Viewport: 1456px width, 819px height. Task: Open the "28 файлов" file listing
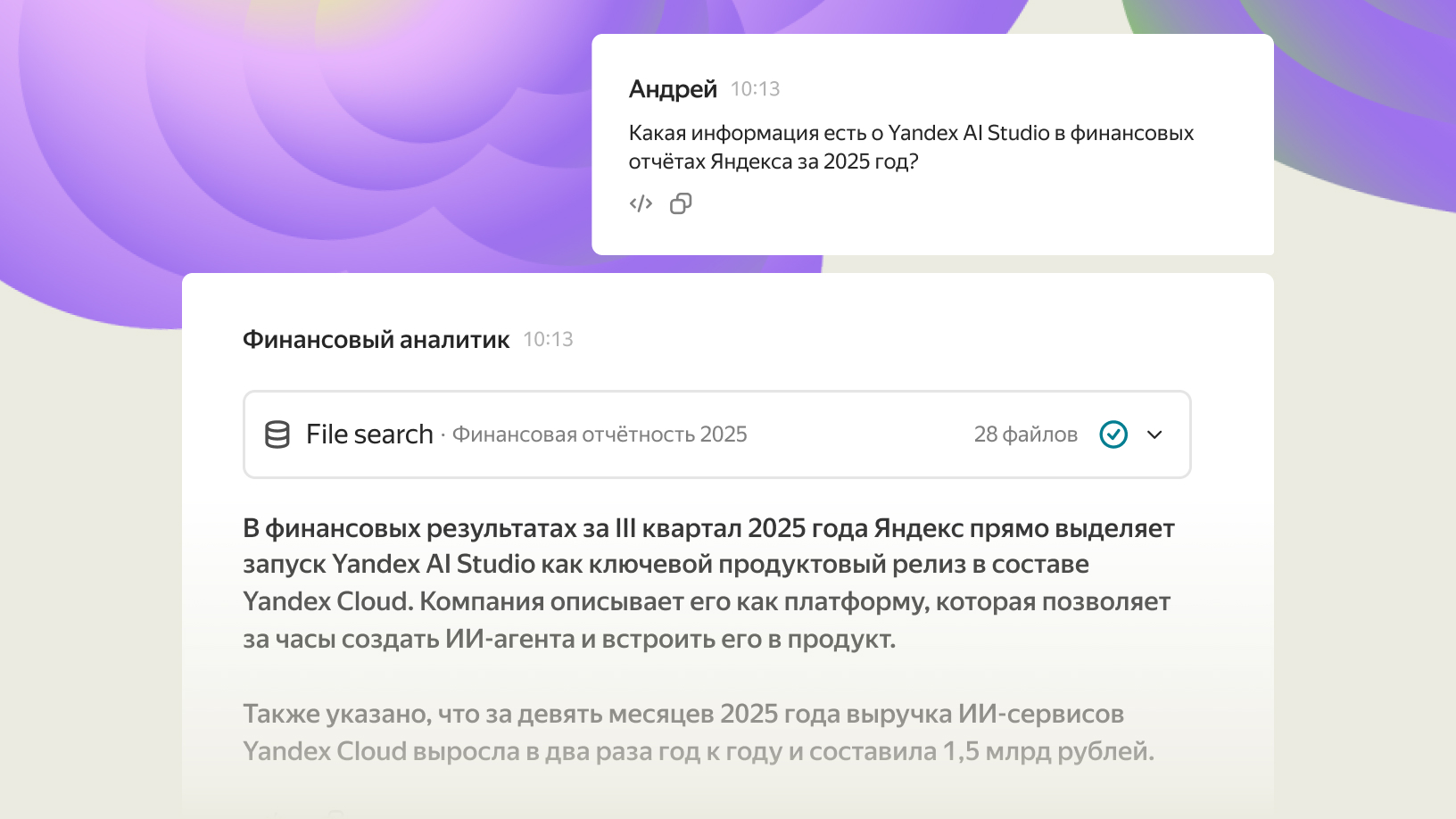pos(1025,434)
